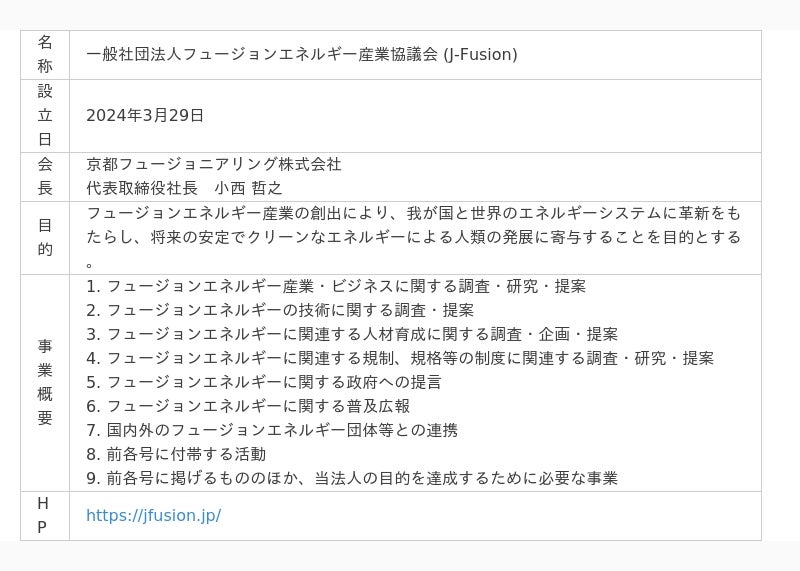This screenshot has height=571, width=800.
Task: Click the 設立日 row header cell
Action: (45, 115)
